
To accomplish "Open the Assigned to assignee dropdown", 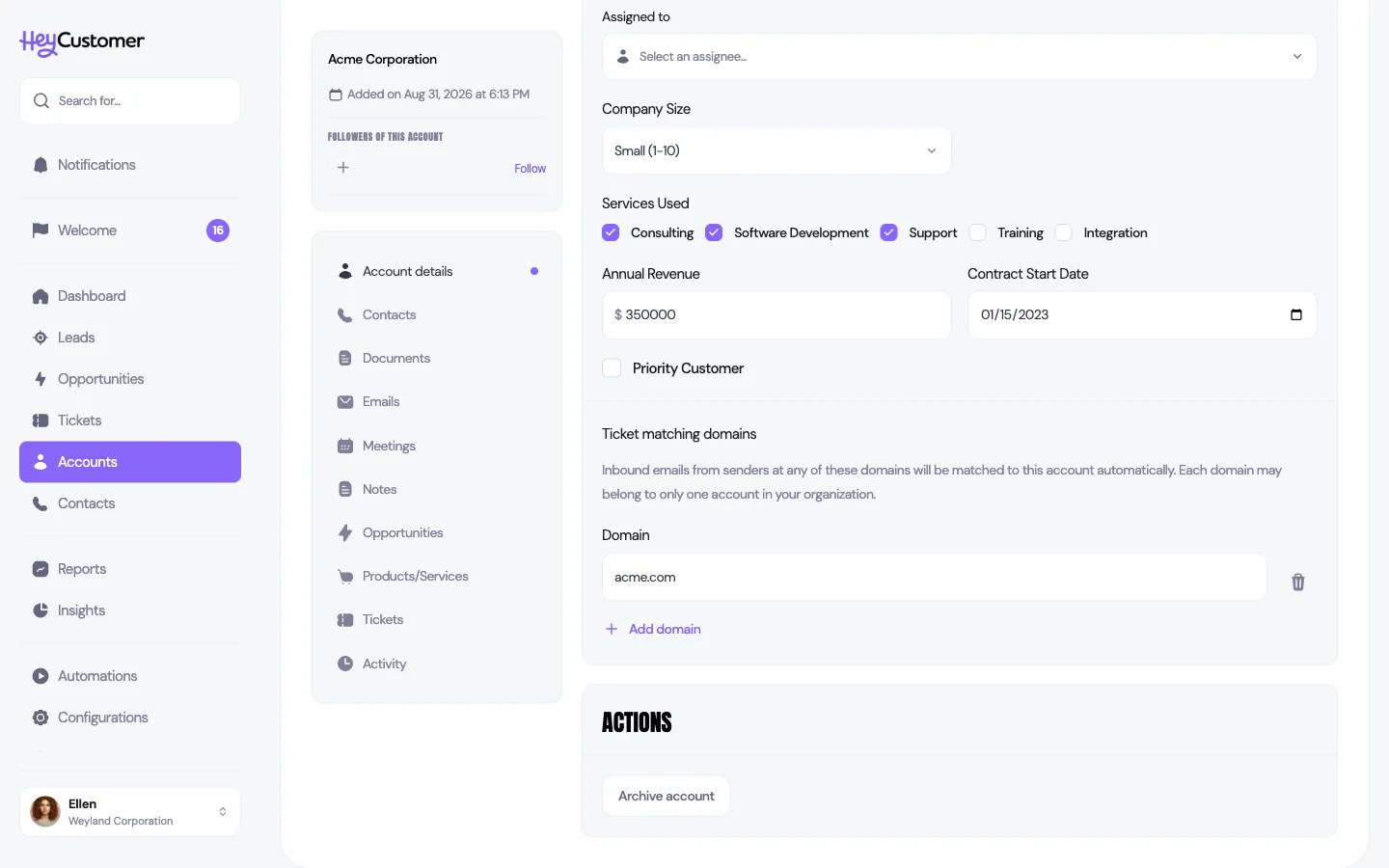I will (x=960, y=57).
